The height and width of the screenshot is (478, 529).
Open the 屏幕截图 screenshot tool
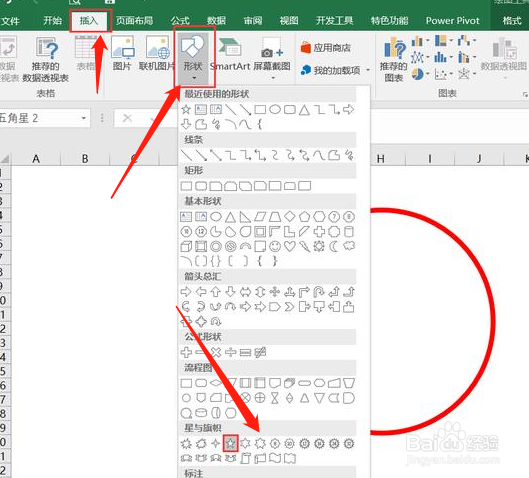coord(272,58)
